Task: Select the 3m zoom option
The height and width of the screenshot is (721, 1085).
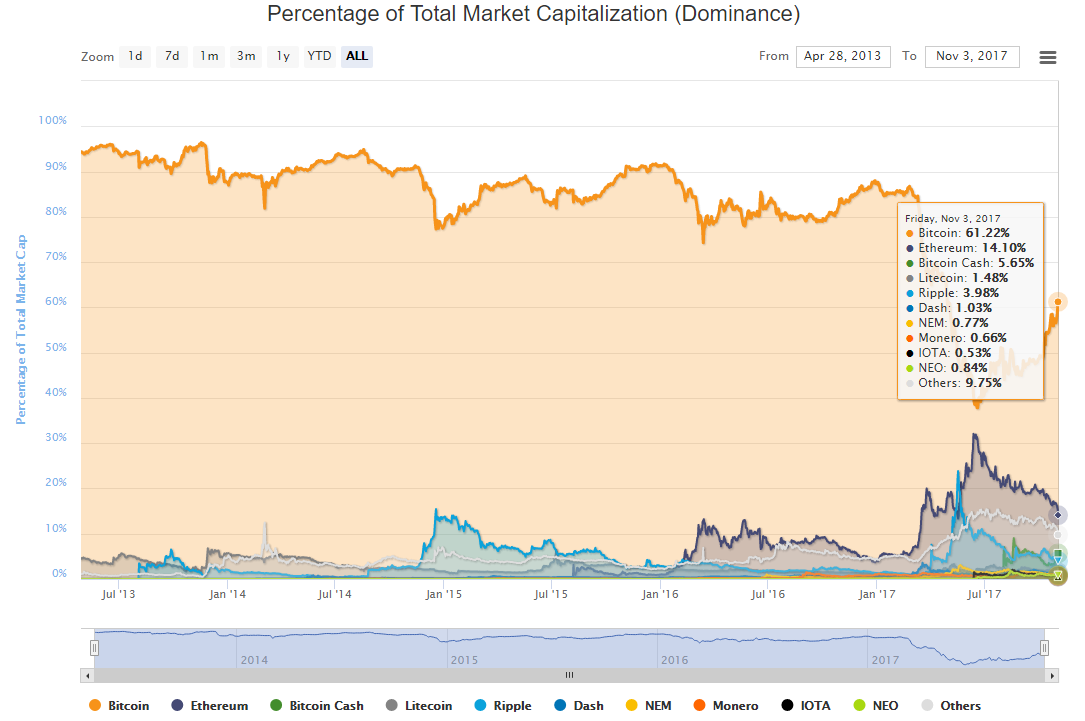Action: pyautogui.click(x=246, y=56)
